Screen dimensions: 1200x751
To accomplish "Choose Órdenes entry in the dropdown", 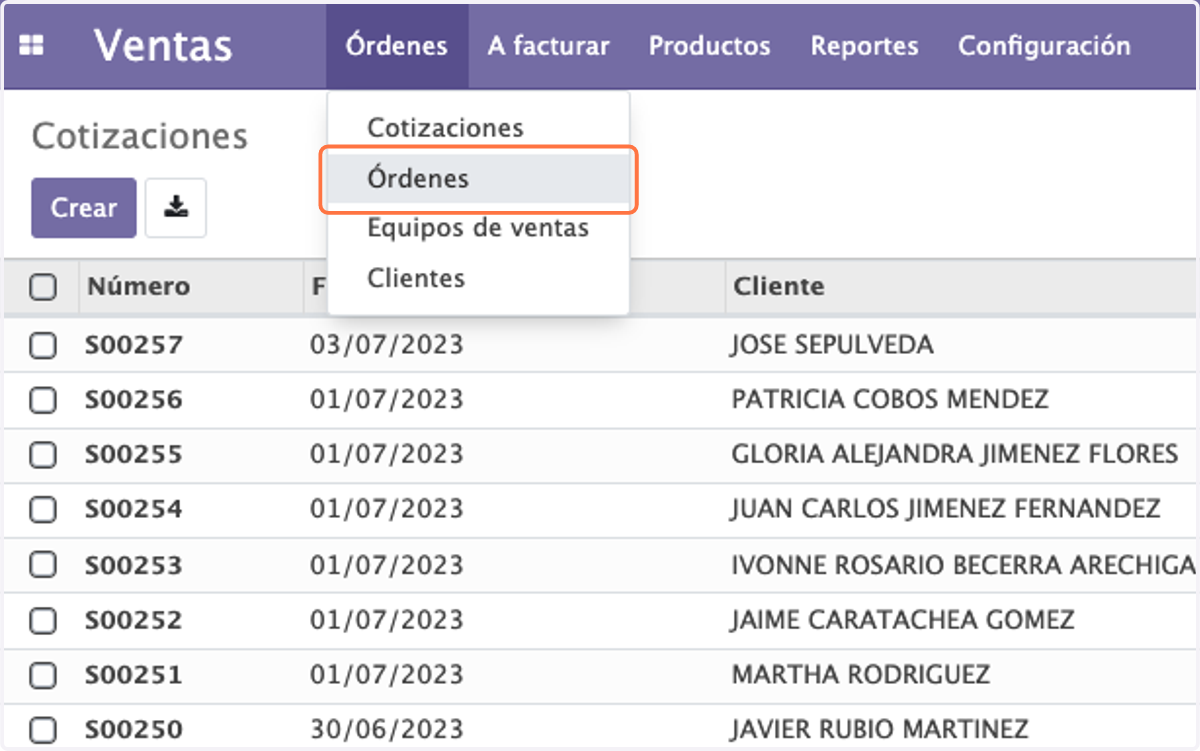I will coord(478,179).
